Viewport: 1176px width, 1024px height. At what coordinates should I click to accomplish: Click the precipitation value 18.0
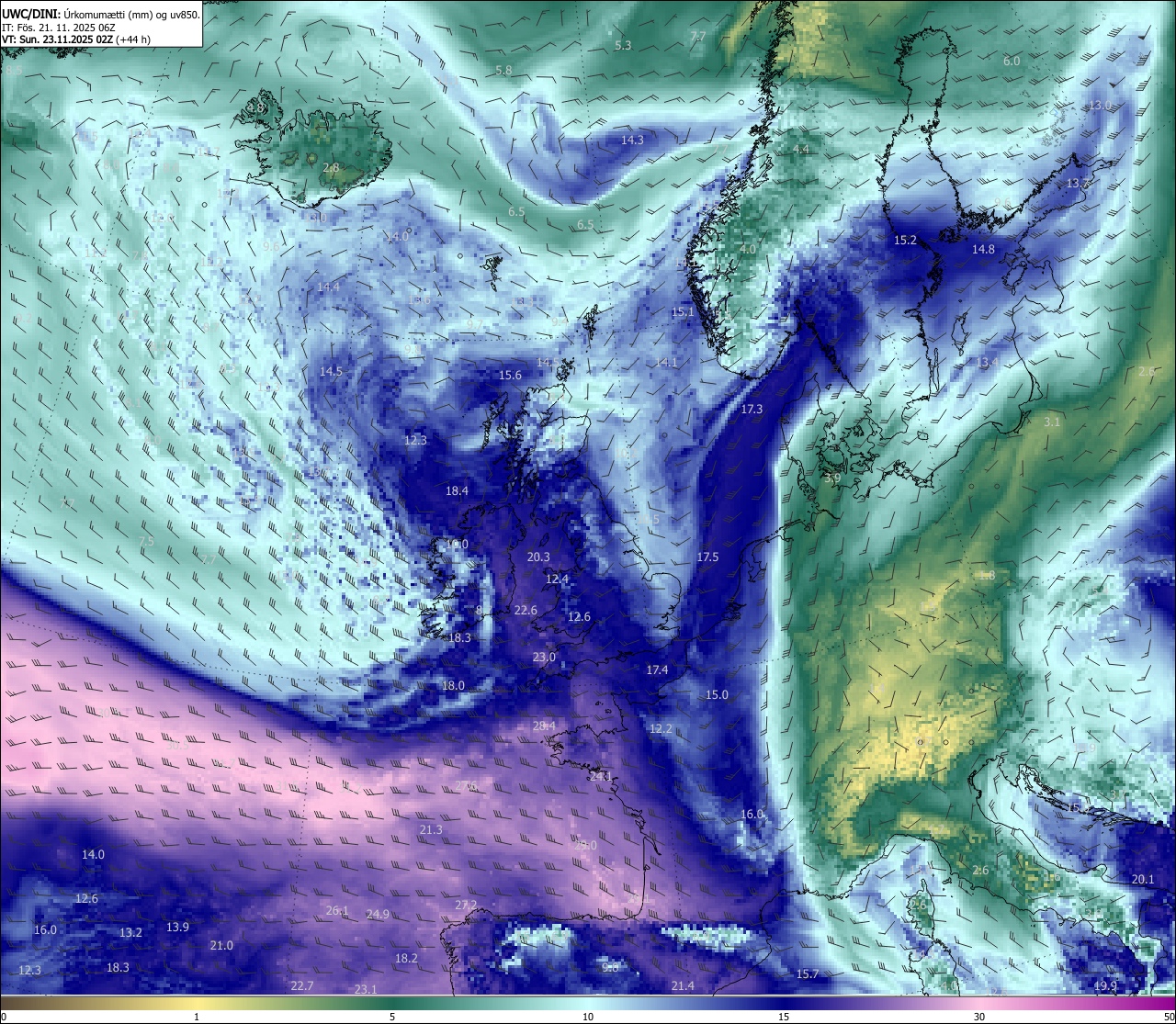click(453, 685)
